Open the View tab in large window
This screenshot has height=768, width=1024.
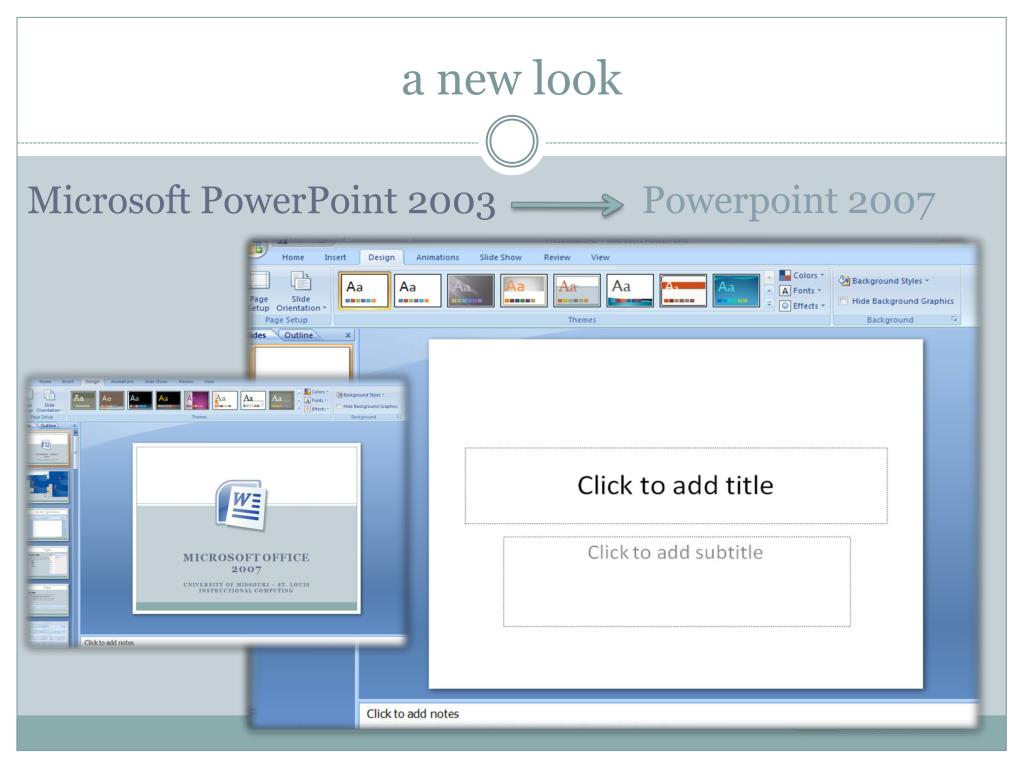point(600,257)
